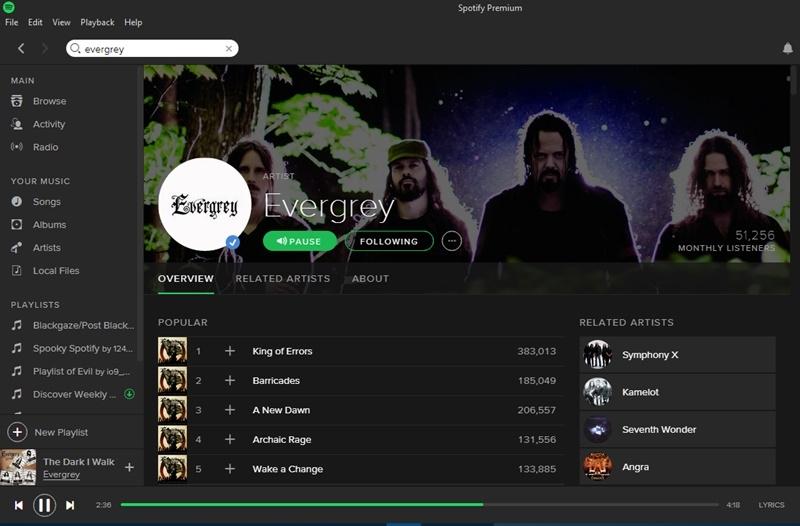Open the notifications bell

(788, 48)
